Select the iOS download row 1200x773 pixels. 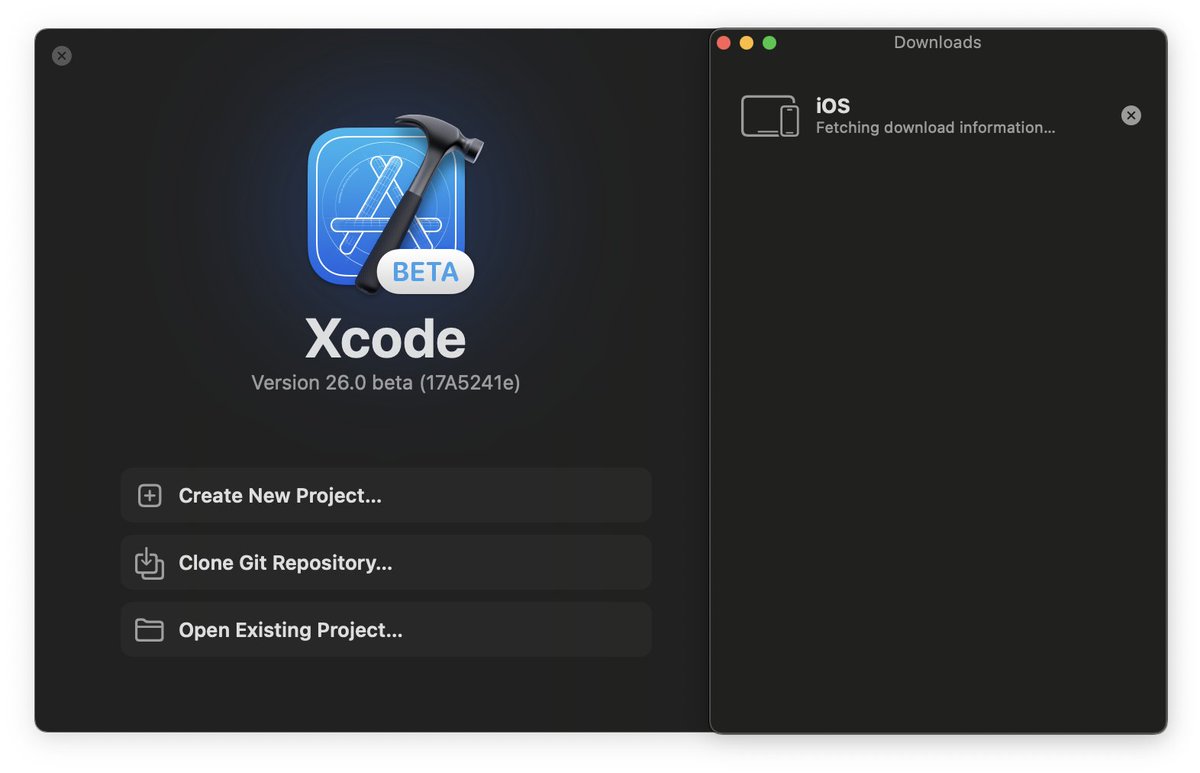coord(950,115)
